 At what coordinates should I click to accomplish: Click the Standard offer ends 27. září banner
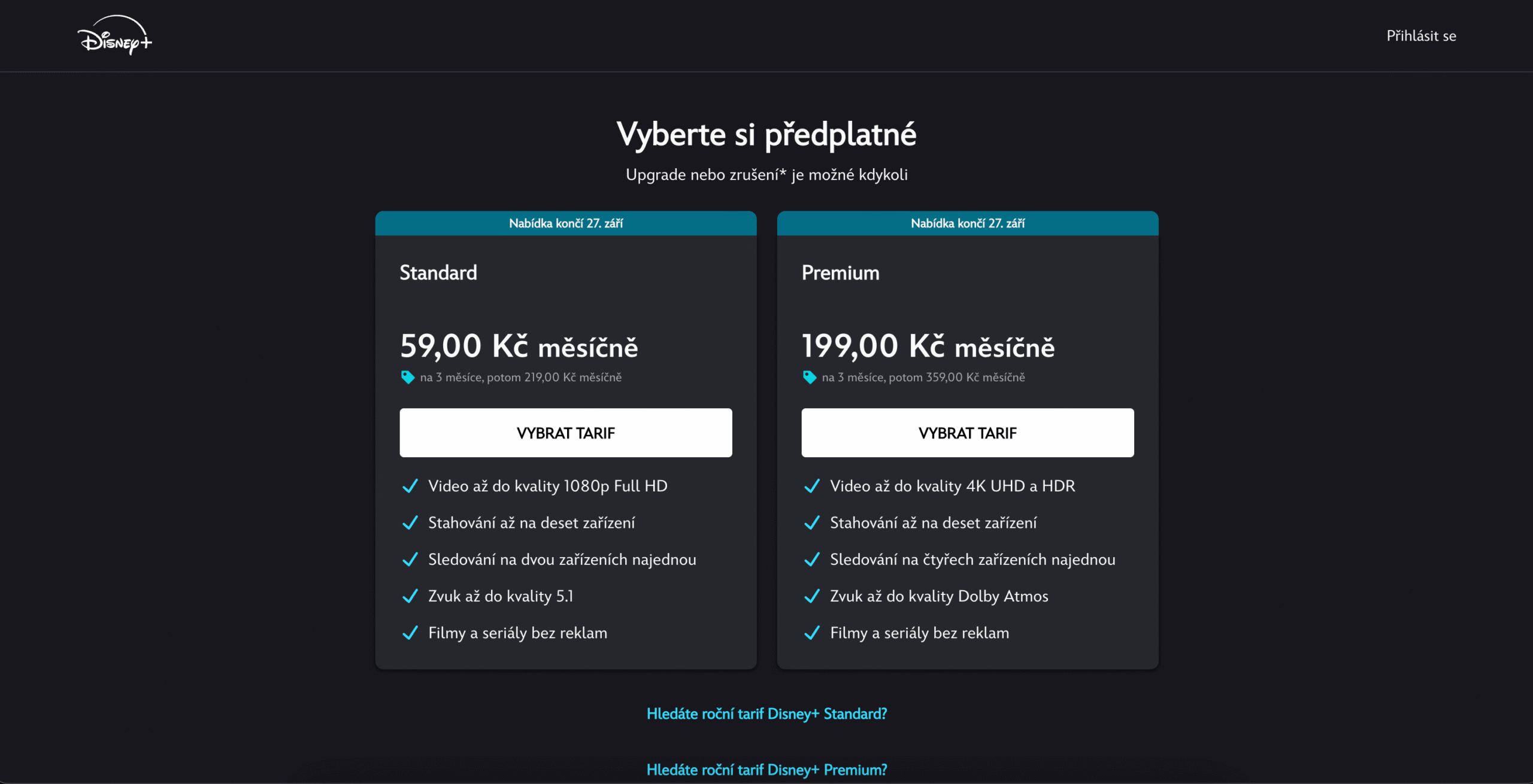pyautogui.click(x=566, y=223)
